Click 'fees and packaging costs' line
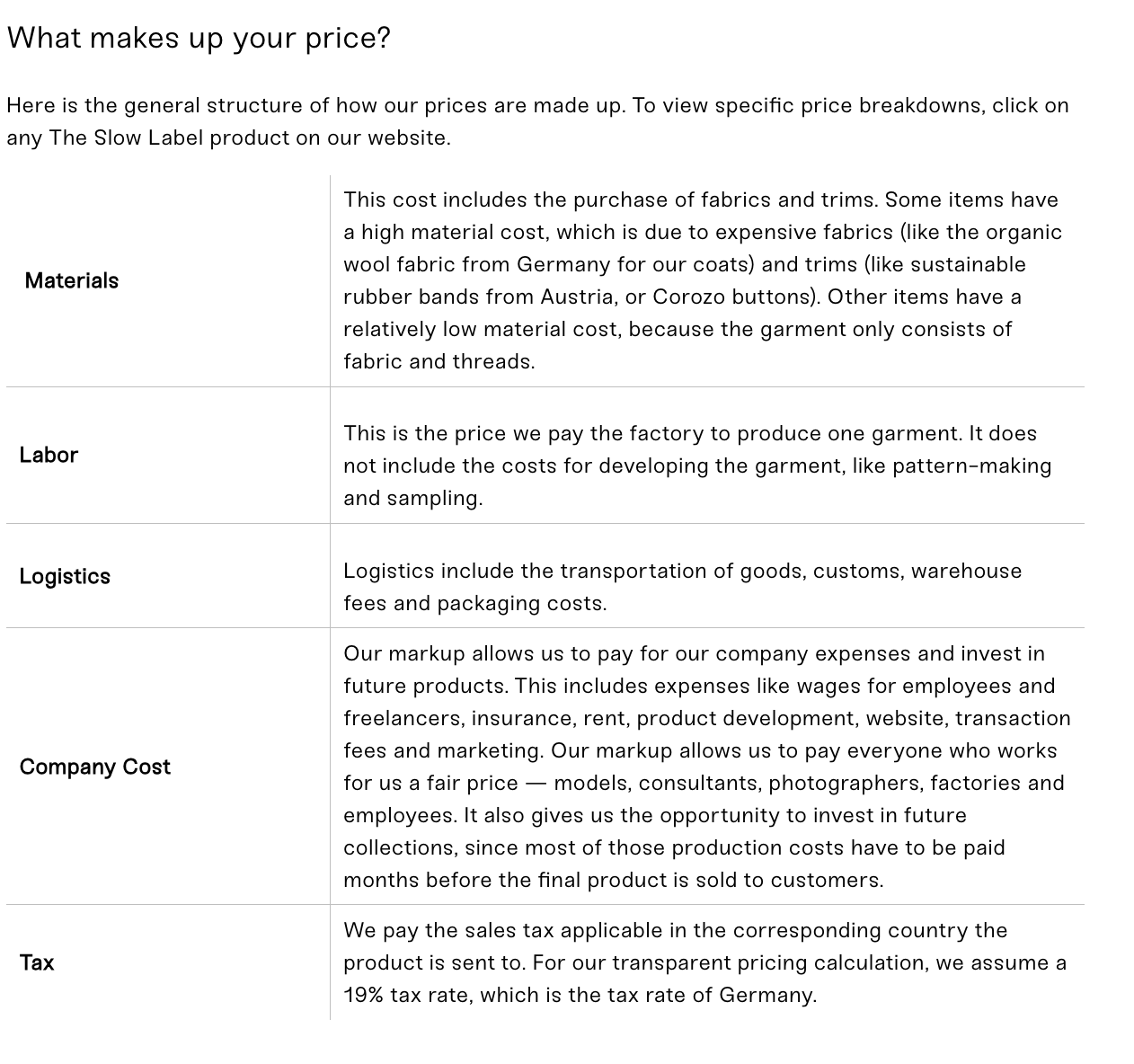 point(475,603)
